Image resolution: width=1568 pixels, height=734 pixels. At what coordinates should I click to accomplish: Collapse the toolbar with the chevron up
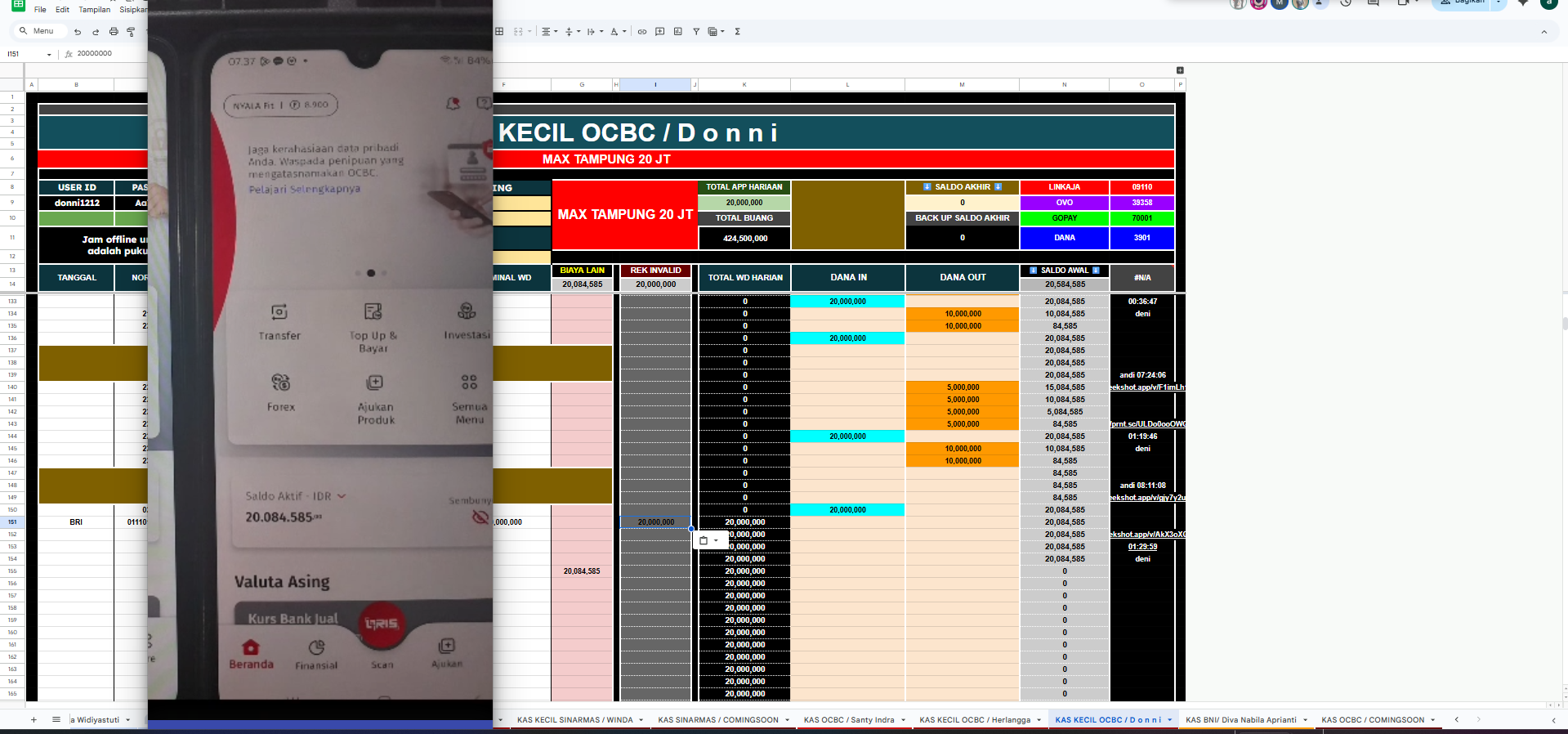[1544, 32]
